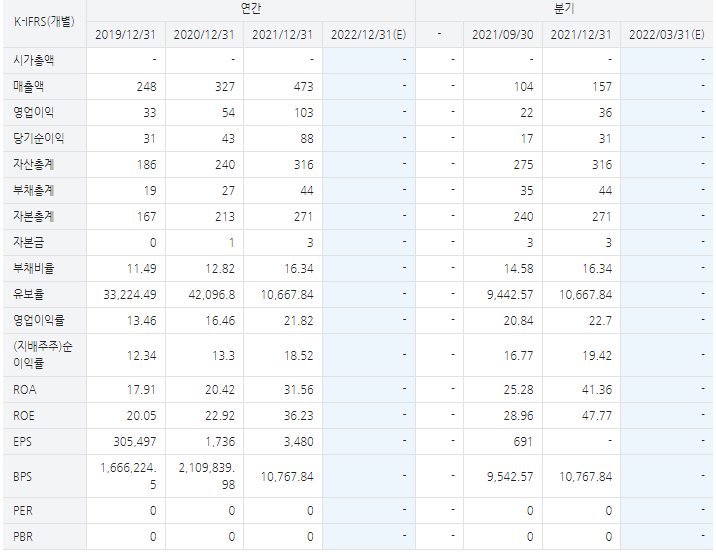Select the ROE row label

pos(24,416)
